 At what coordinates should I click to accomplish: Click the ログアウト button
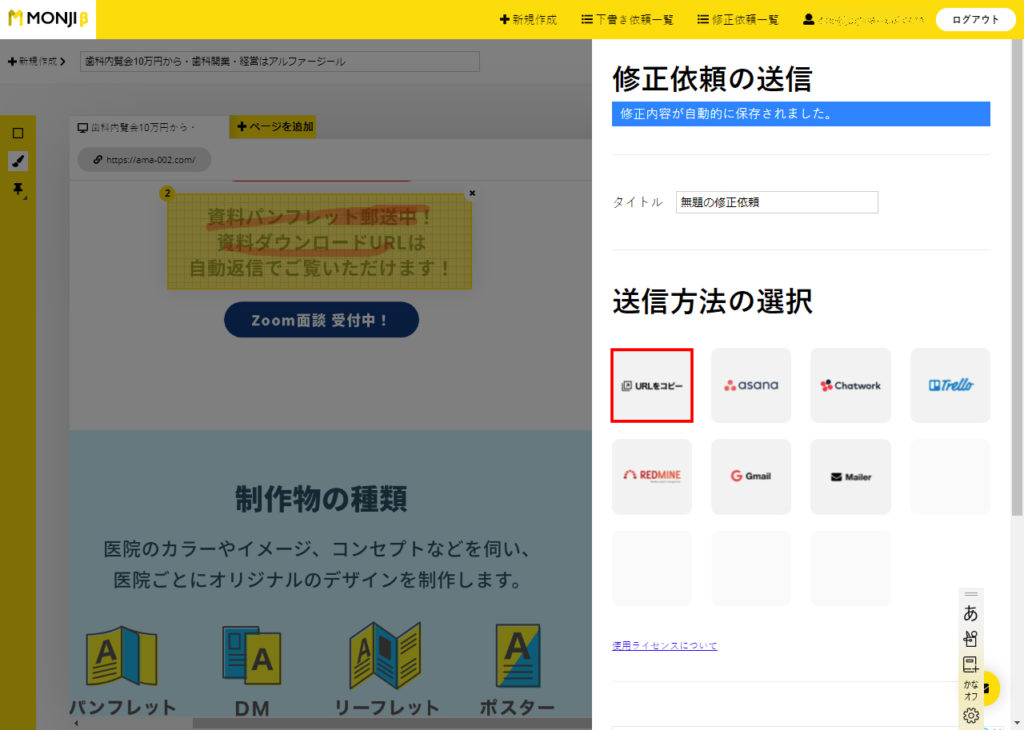[975, 19]
